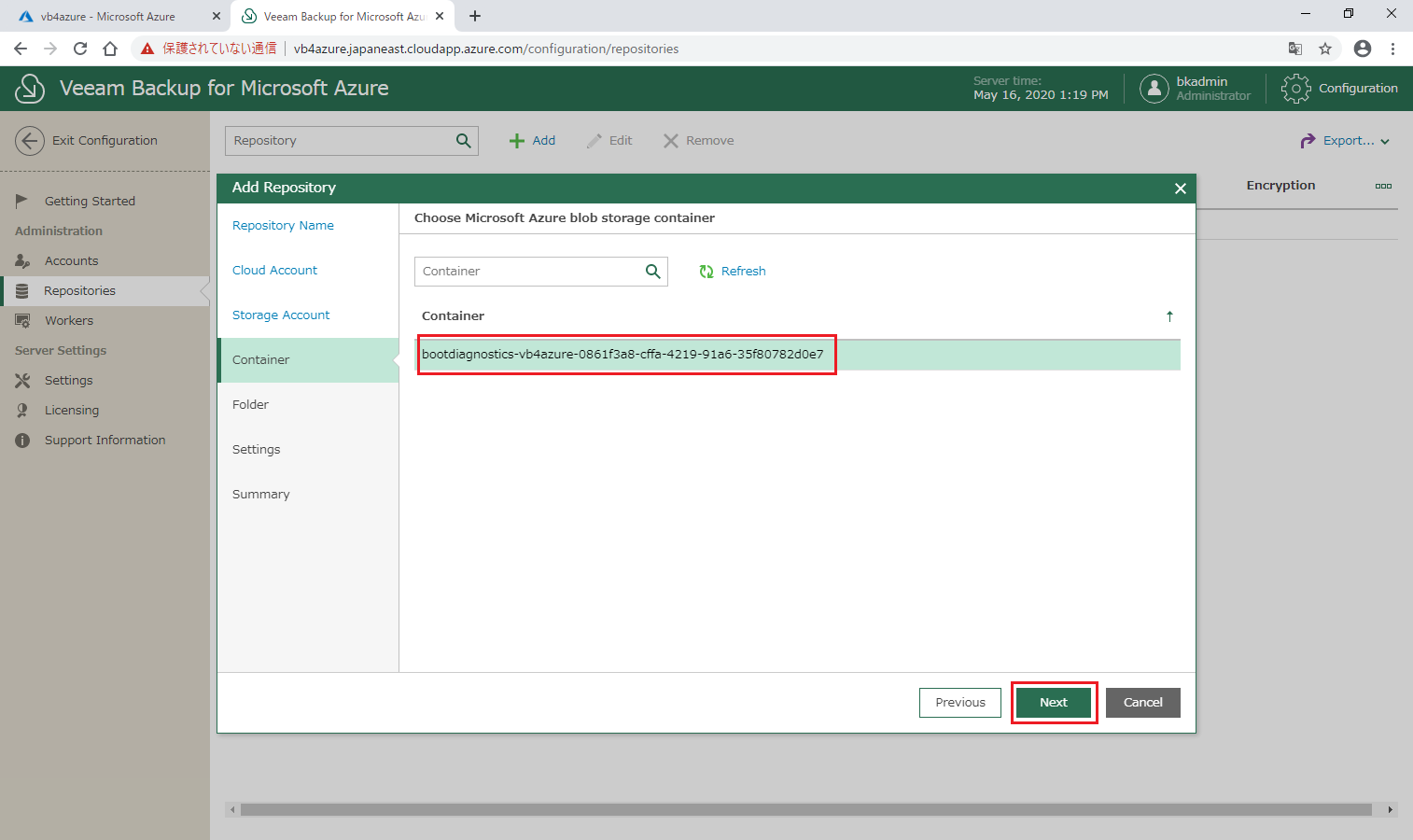Viewport: 1413px width, 840px height.
Task: Switch to vb4azure - Microsoft Azure browser tab
Action: click(108, 17)
